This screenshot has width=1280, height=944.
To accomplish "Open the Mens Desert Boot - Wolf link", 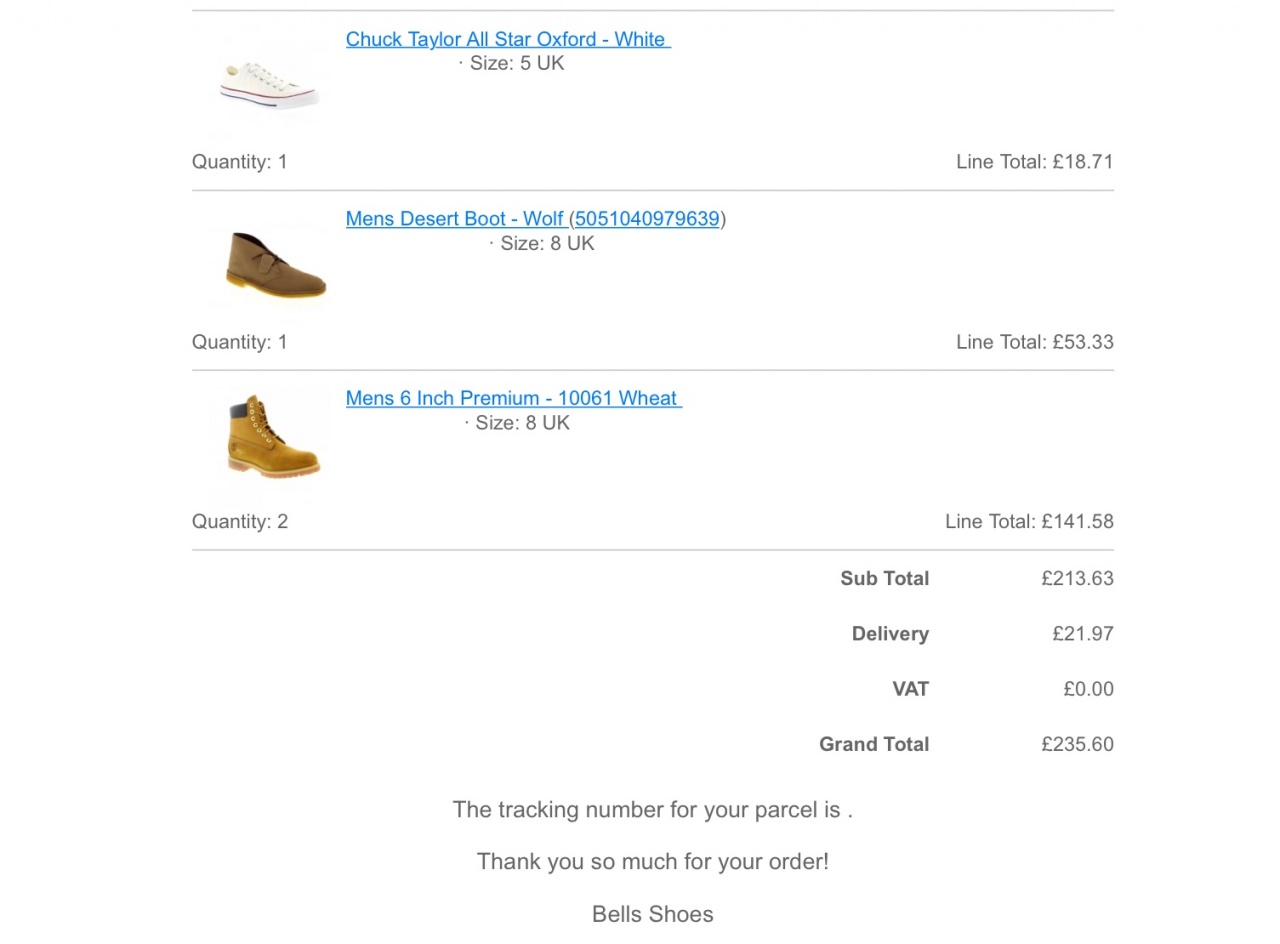I will pyautogui.click(x=455, y=219).
